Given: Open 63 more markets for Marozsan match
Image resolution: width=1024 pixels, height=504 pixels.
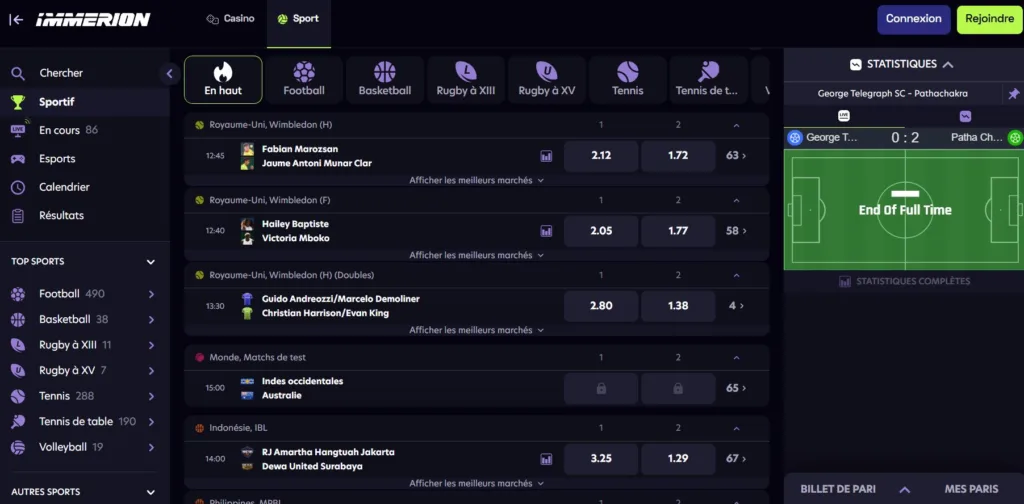Looking at the screenshot, I should pyautogui.click(x=736, y=156).
